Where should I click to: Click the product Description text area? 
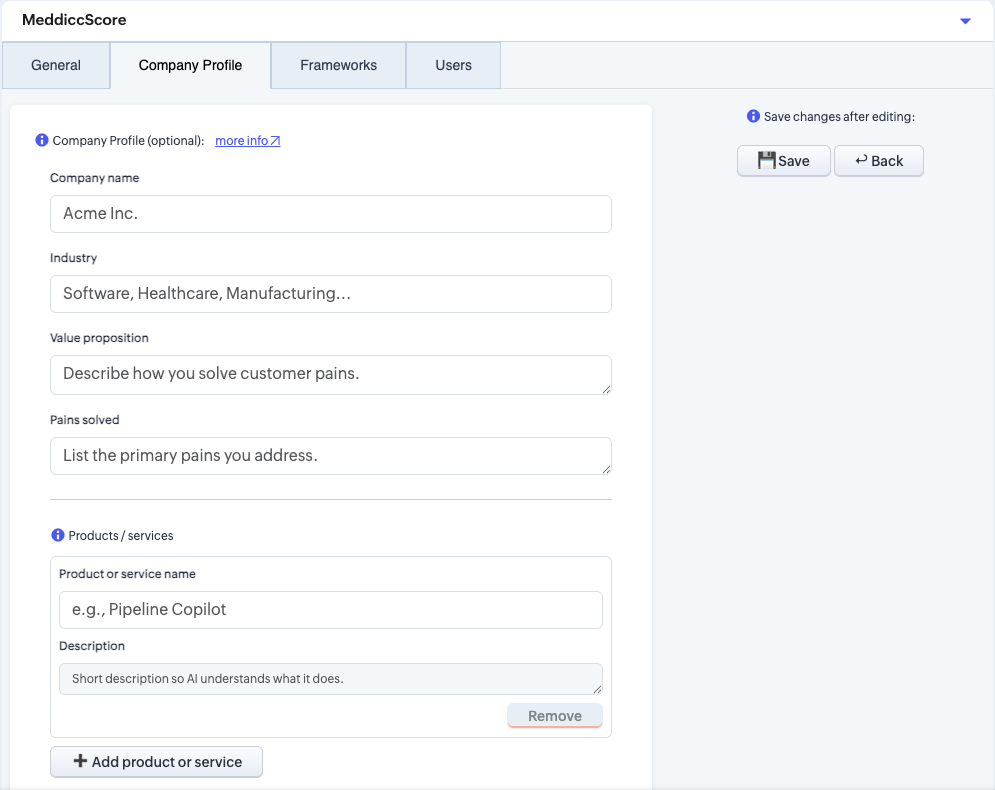[330, 679]
